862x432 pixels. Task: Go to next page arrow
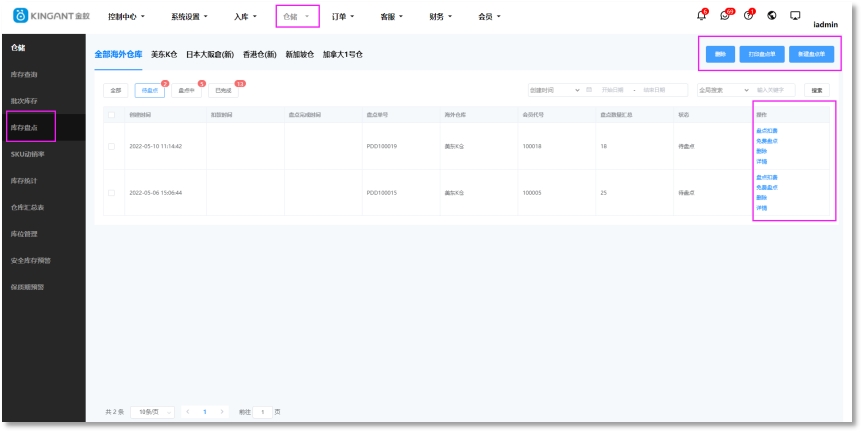pyautogui.click(x=222, y=411)
